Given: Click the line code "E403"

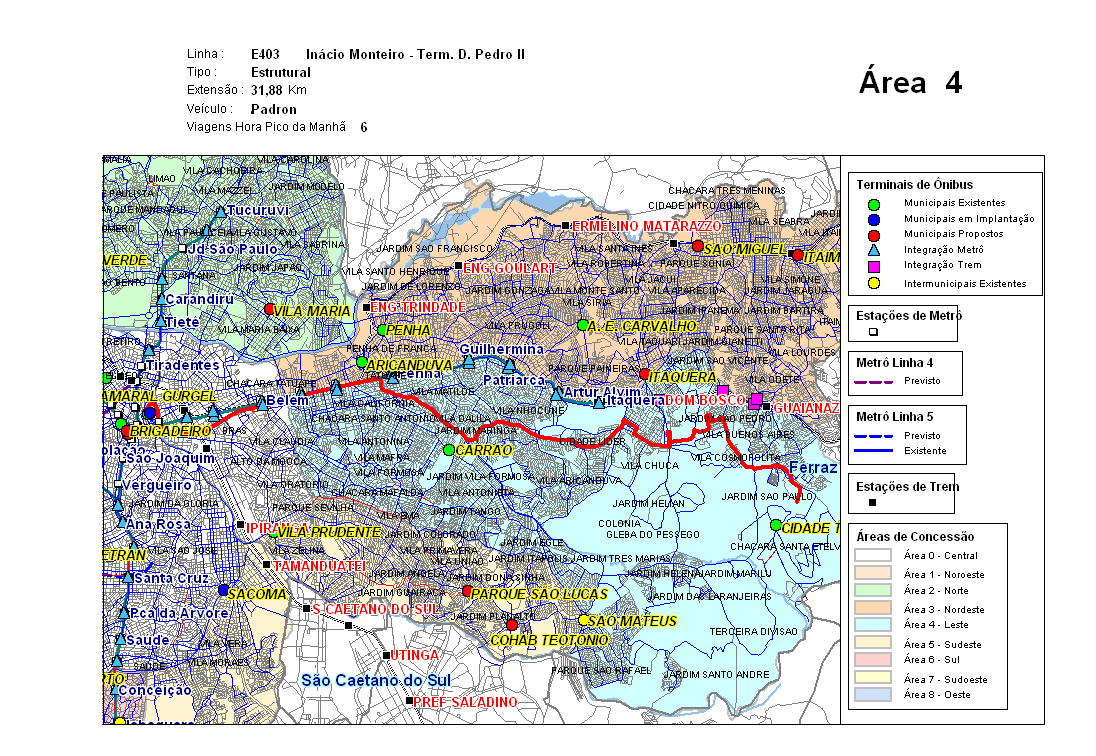Looking at the screenshot, I should (x=265, y=54).
